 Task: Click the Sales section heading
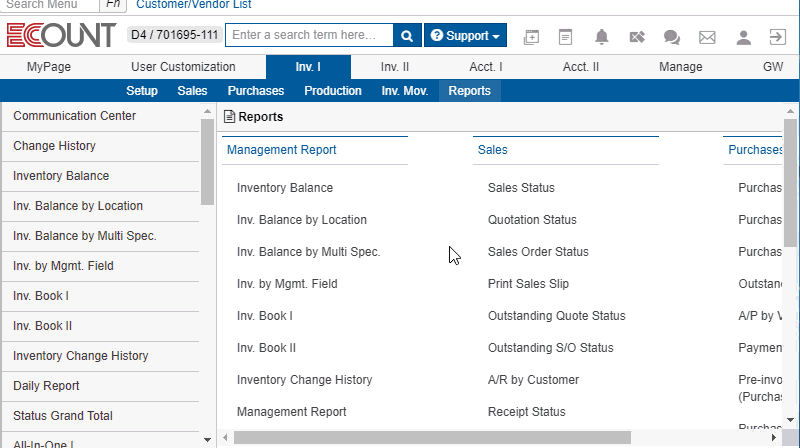click(492, 150)
